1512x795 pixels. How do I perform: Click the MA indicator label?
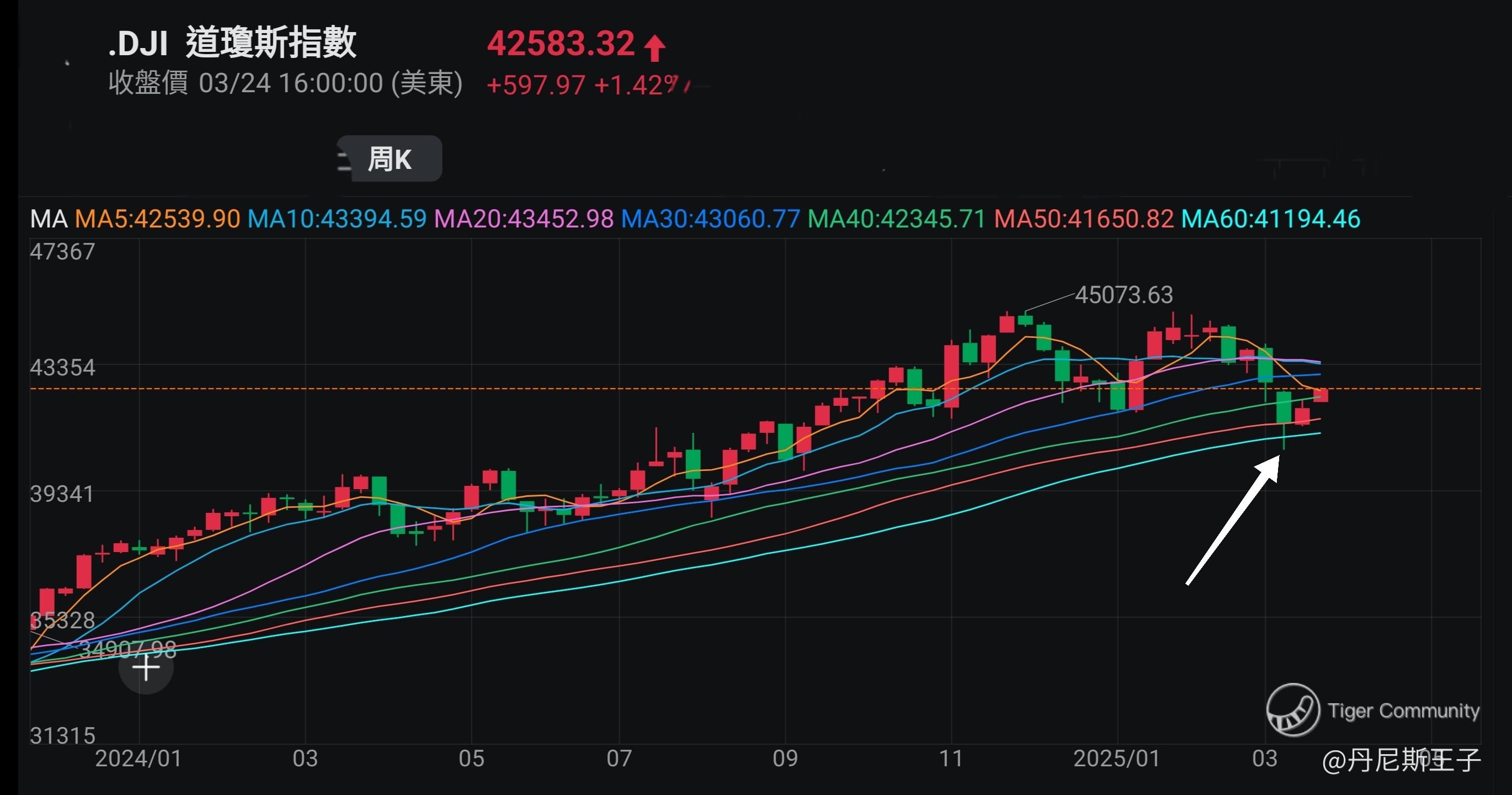49,219
